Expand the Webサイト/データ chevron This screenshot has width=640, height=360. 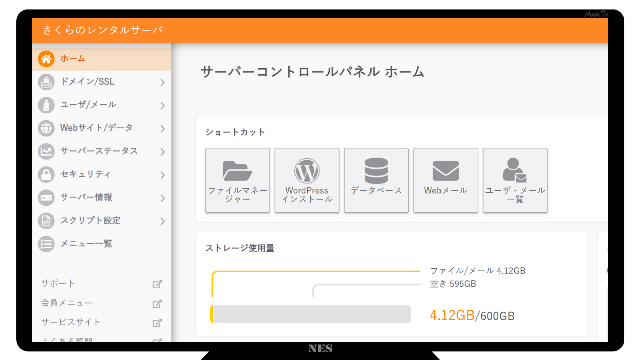162,129
